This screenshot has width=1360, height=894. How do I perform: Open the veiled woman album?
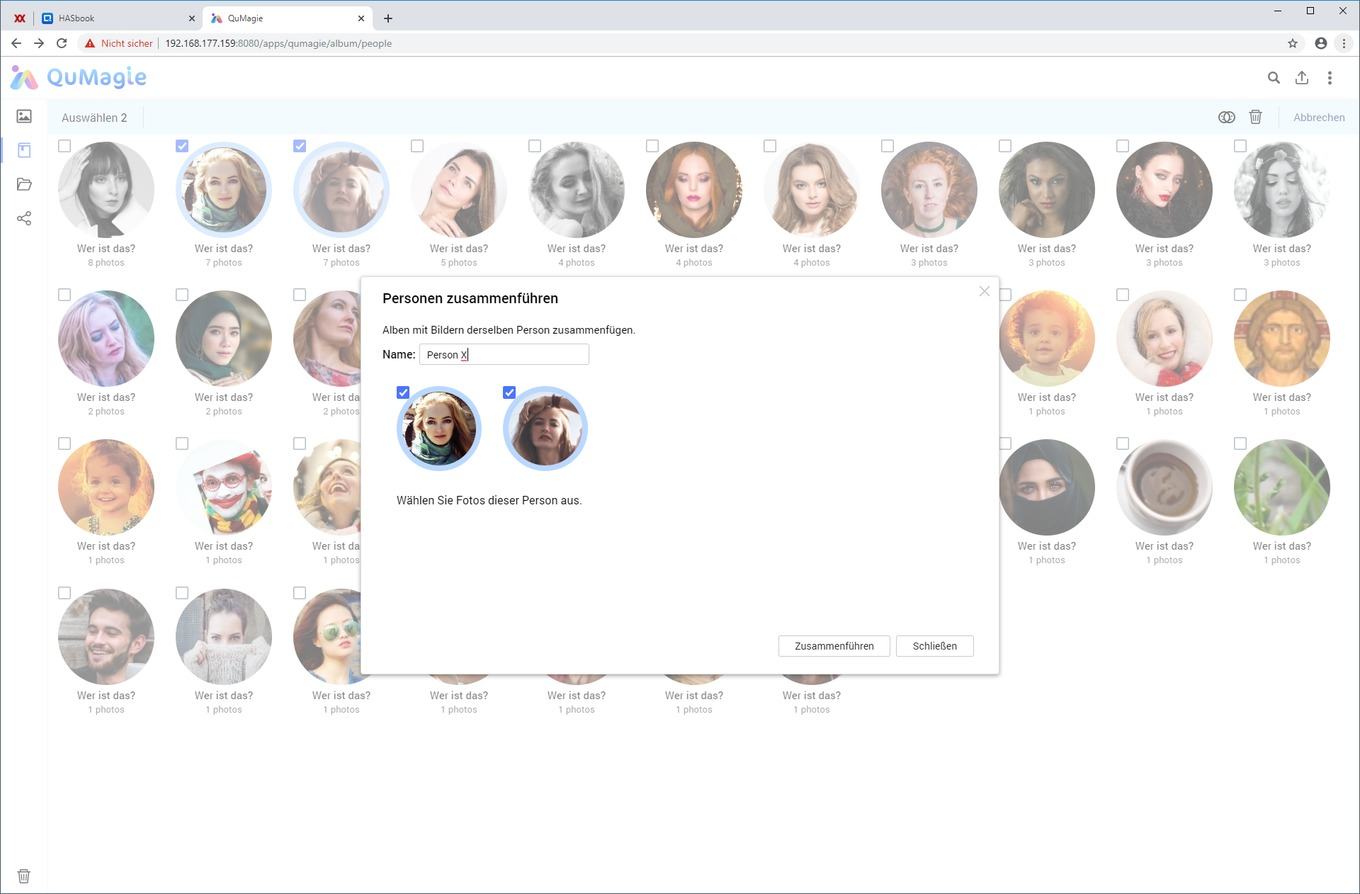(1047, 488)
